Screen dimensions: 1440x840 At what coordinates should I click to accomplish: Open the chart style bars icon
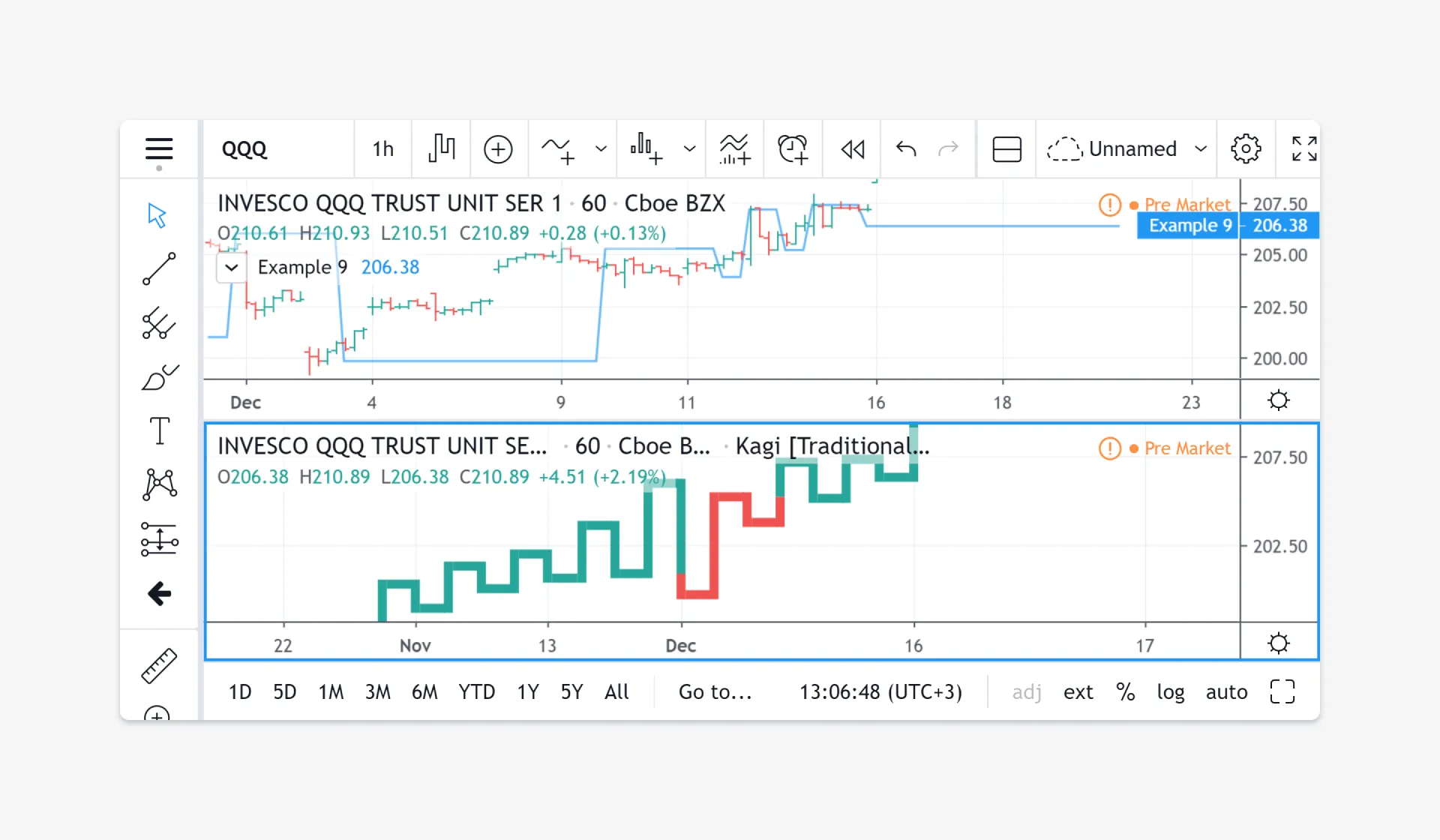442,148
